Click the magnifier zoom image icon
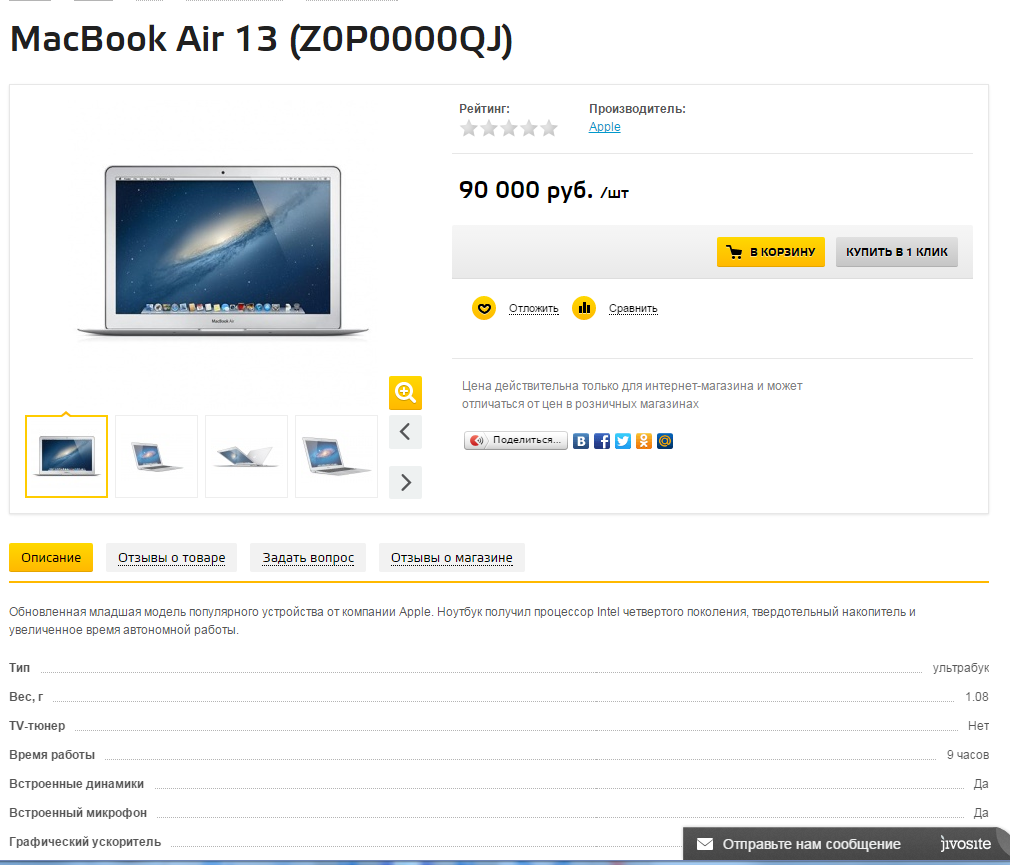 (x=405, y=392)
